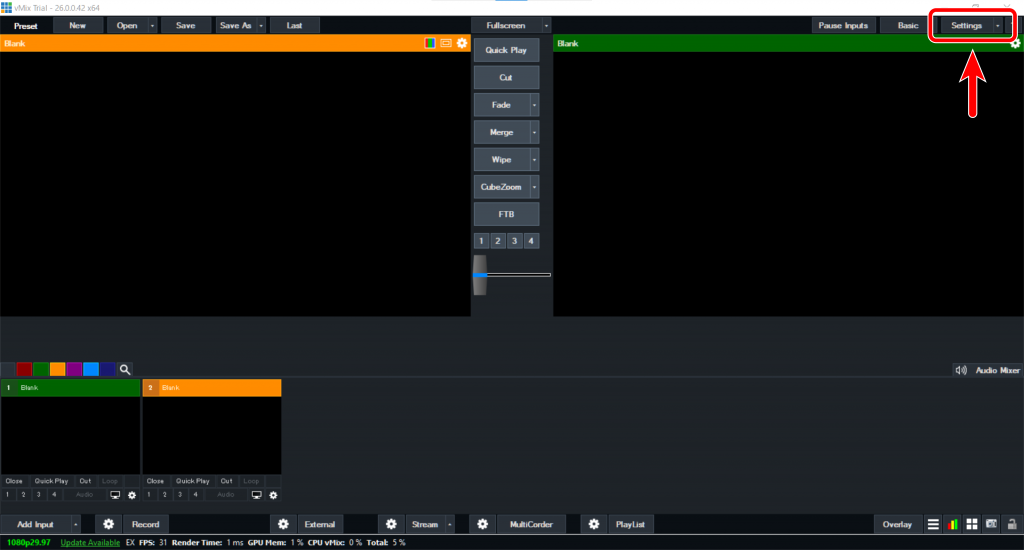Image resolution: width=1024 pixels, height=550 pixels.
Task: Click the gear icon beside Record
Action: (x=108, y=524)
